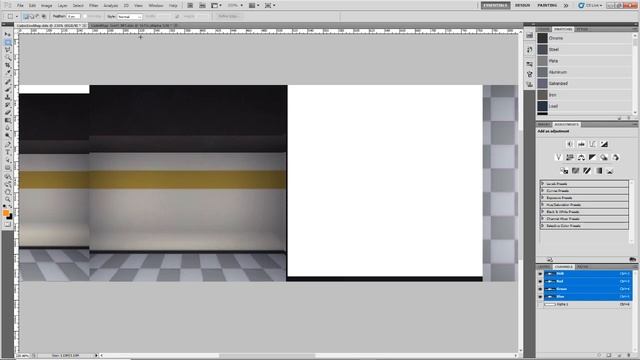
Task: Toggle visibility of the Green channel
Action: coord(540,289)
